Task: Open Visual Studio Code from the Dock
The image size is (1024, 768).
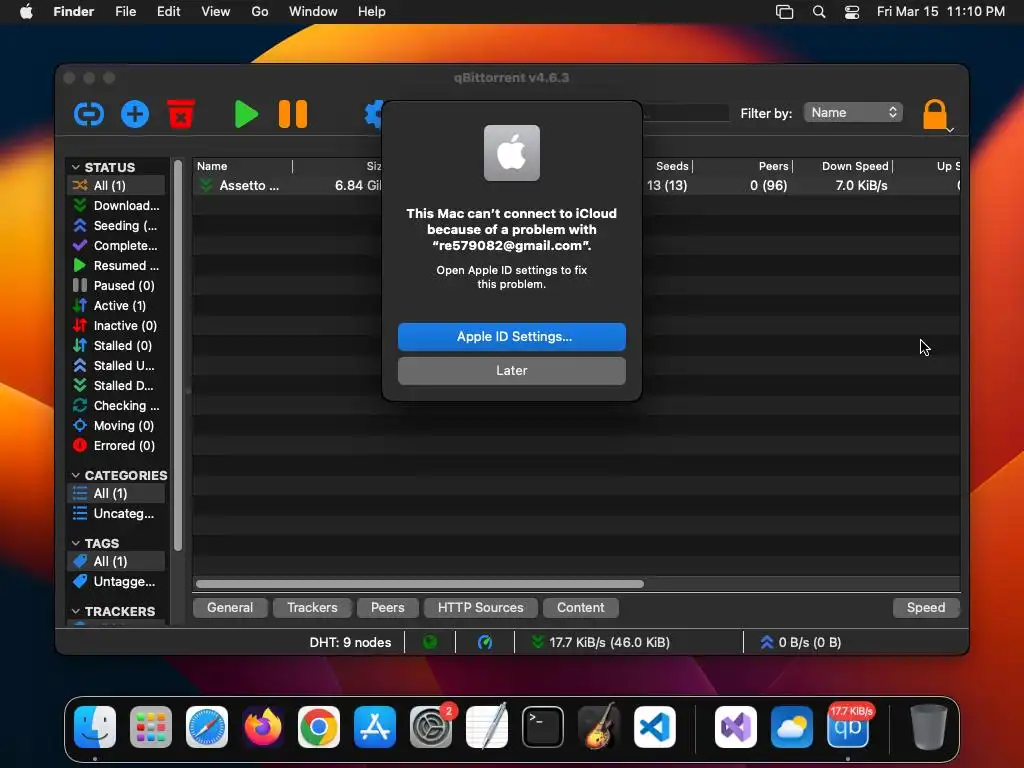Action: click(x=654, y=727)
